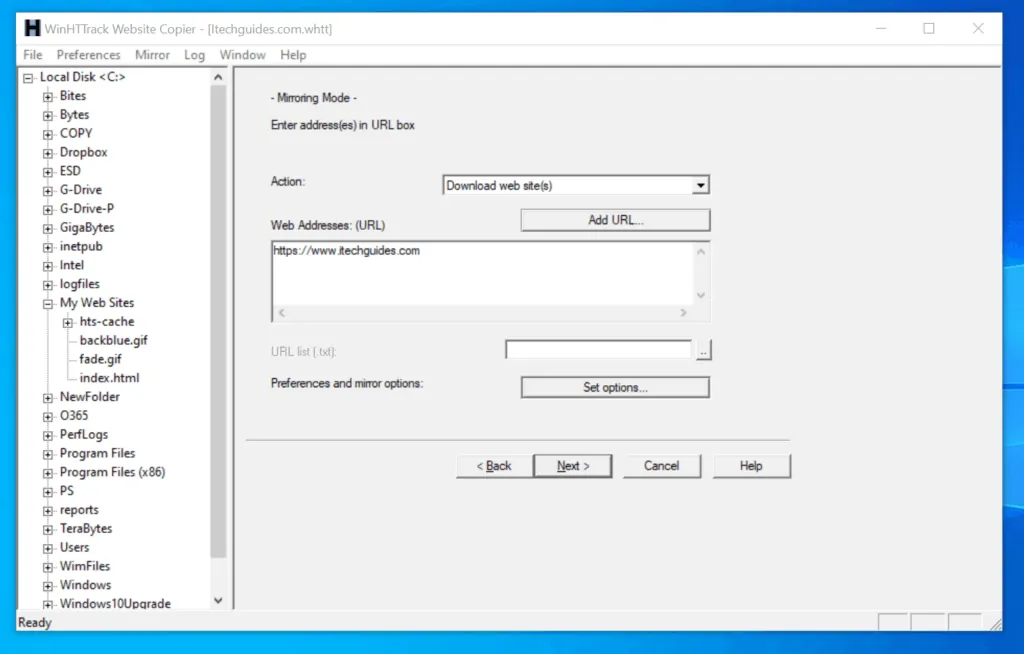Click the URL box scroll up arrow
Viewport: 1024px width, 654px height.
[x=701, y=252]
